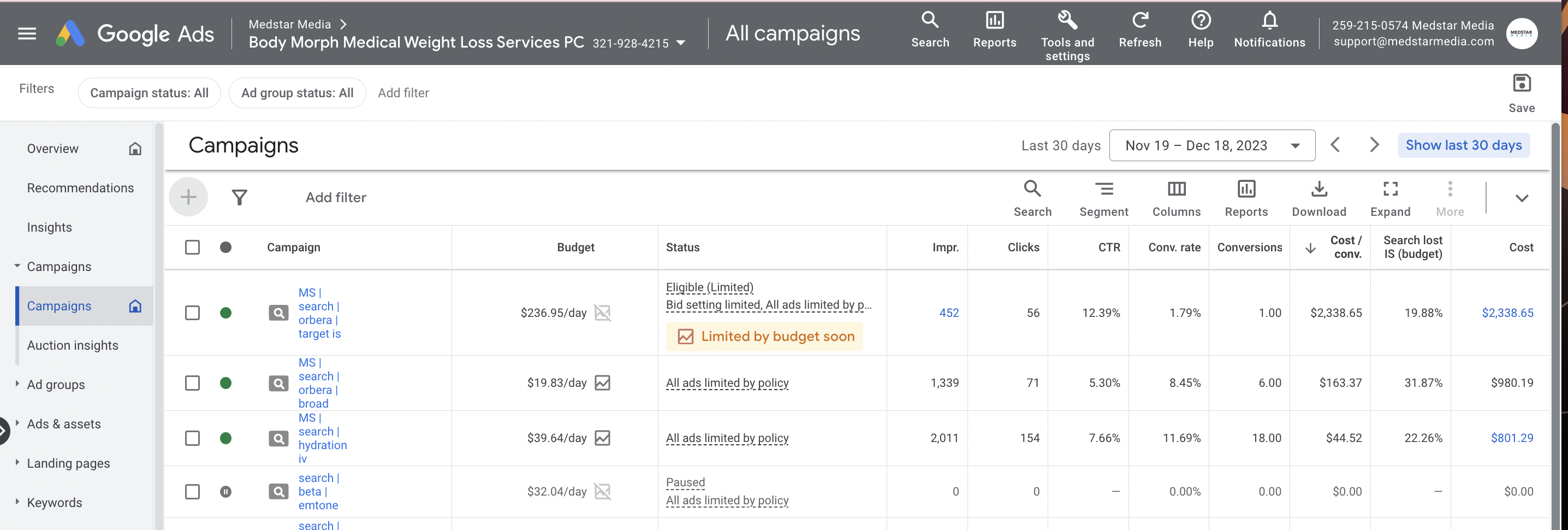
Task: Open Tools and settings wrench icon
Action: point(1067,21)
